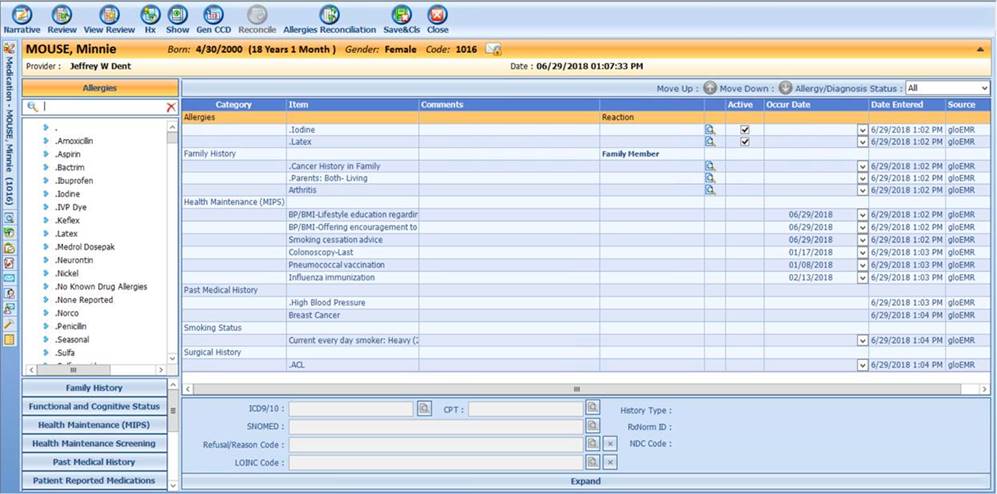
Task: Open the Allergy/Diagnosis Status dropdown
Action: (947, 88)
